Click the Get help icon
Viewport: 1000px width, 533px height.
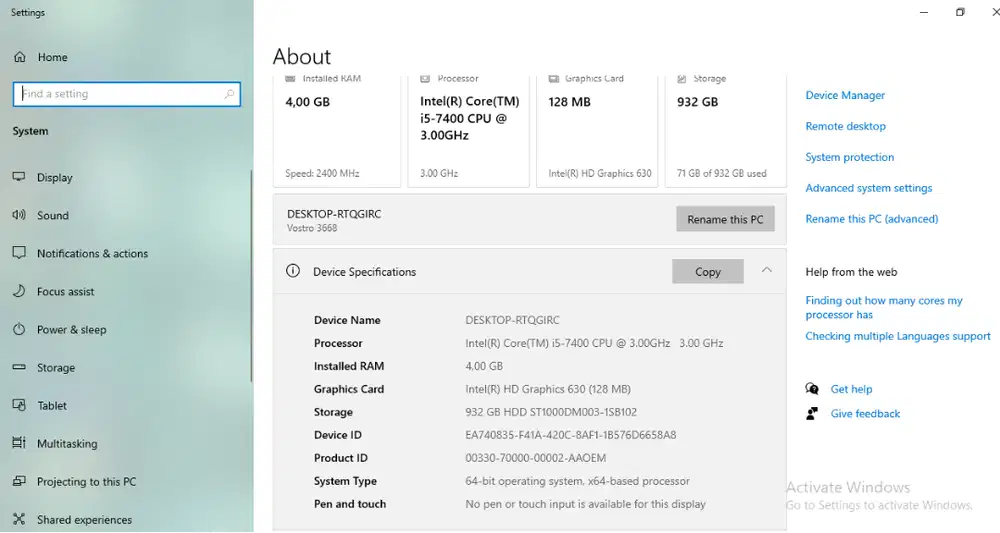point(812,389)
